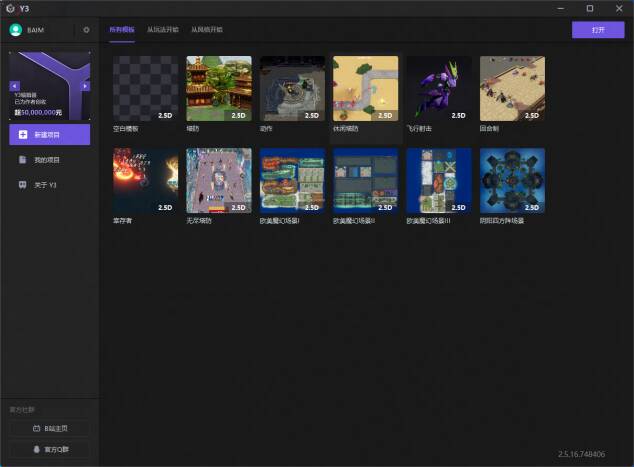Select the 塔防 template thumbnail
The image size is (634, 467).
(218, 88)
